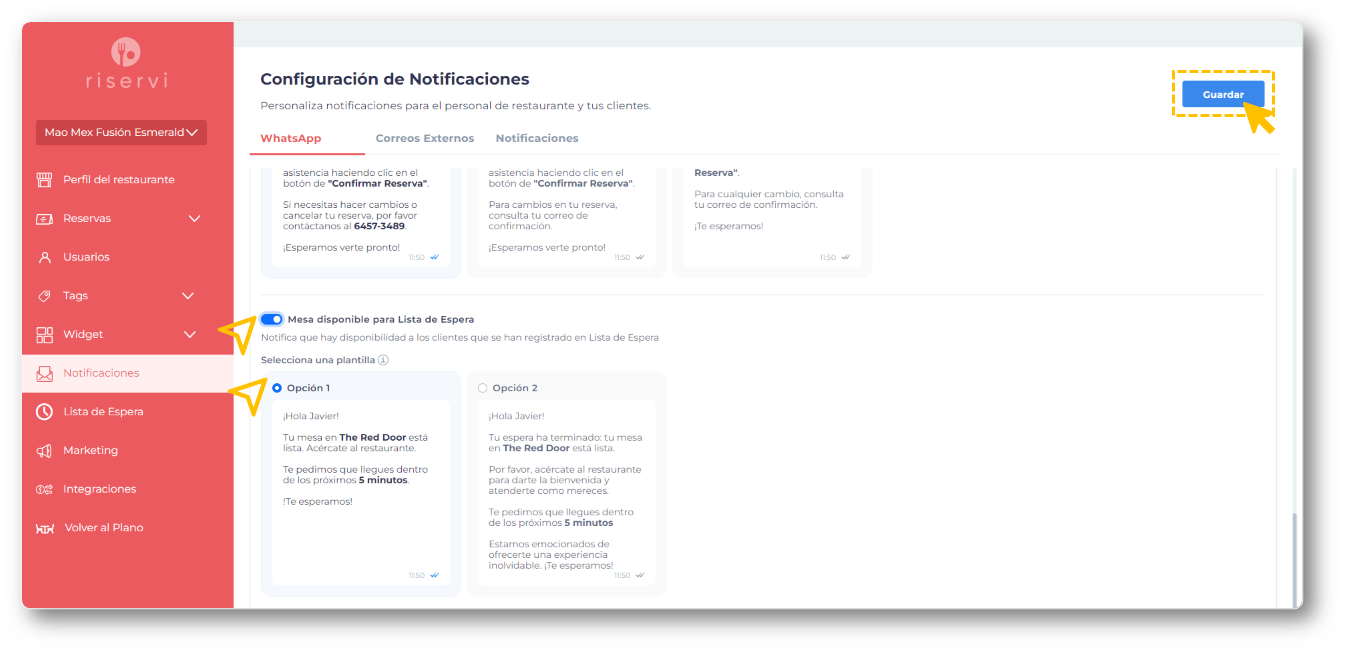Screen dimensions: 1345x651
Task: Click the riservi logo icon
Action: tap(126, 52)
